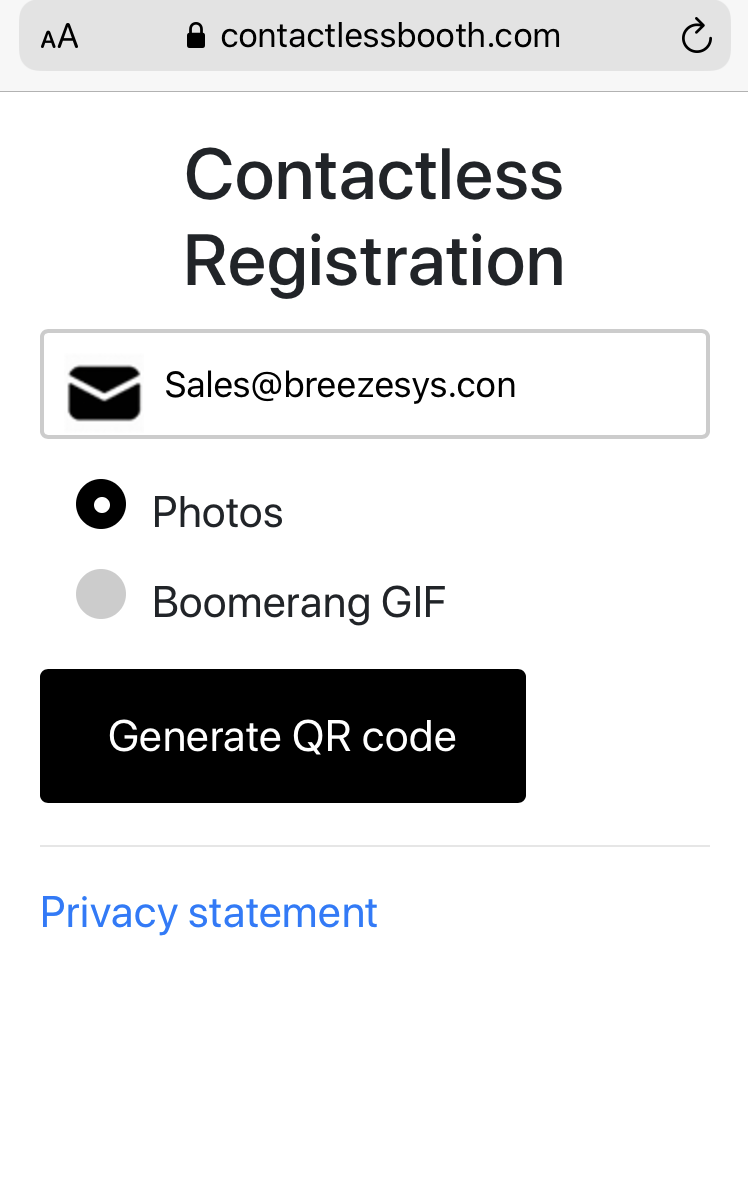The width and height of the screenshot is (748, 1195).
Task: Click the Contactless Registration heading
Action: tap(374, 218)
